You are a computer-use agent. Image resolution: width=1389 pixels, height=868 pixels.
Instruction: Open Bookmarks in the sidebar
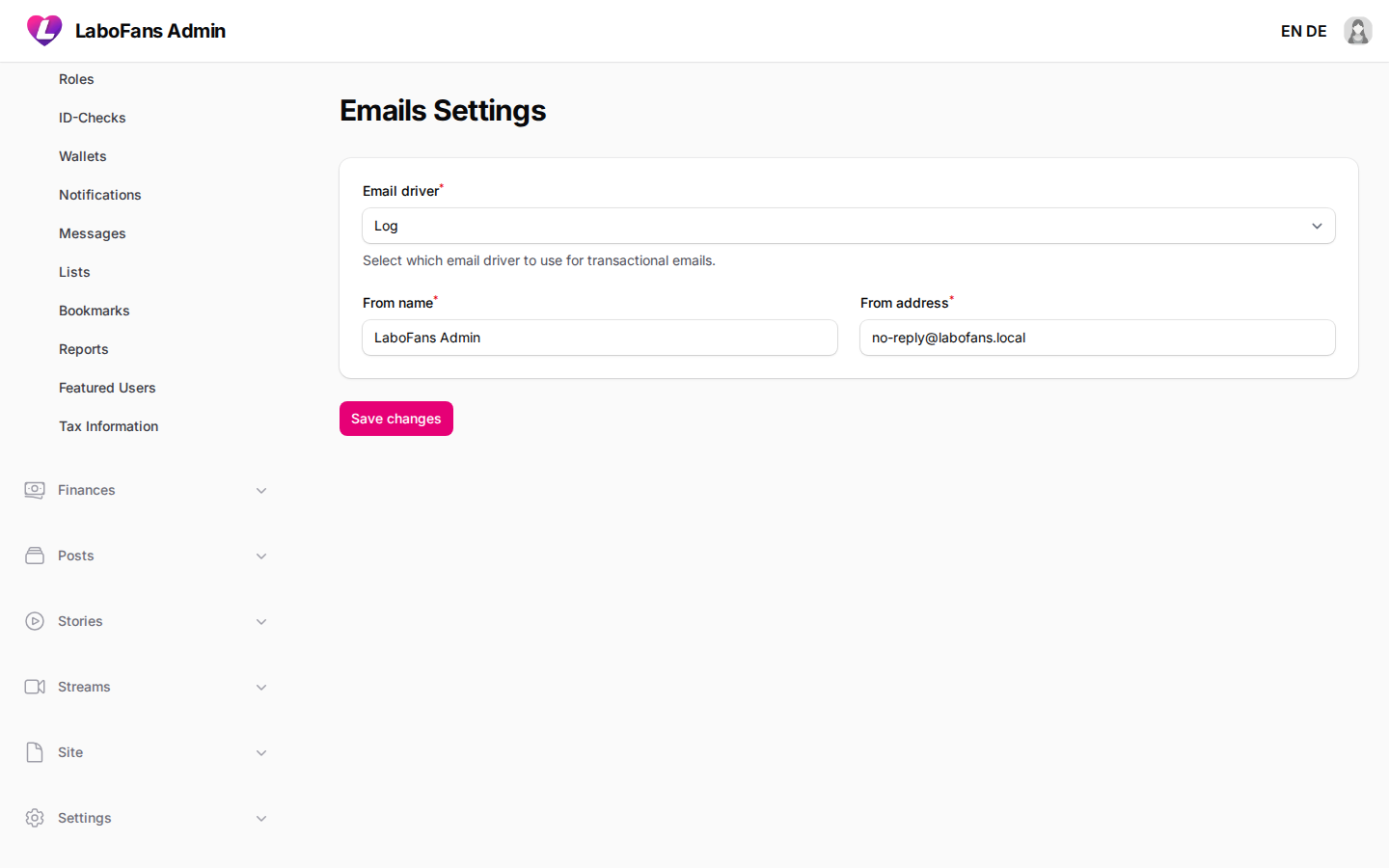[95, 311]
